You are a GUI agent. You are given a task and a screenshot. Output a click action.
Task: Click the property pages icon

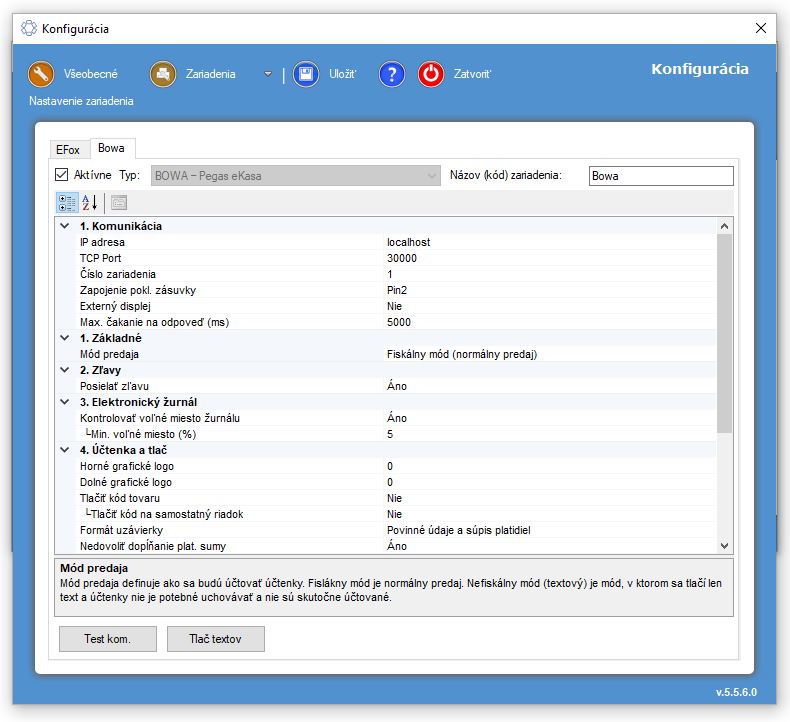(x=119, y=202)
